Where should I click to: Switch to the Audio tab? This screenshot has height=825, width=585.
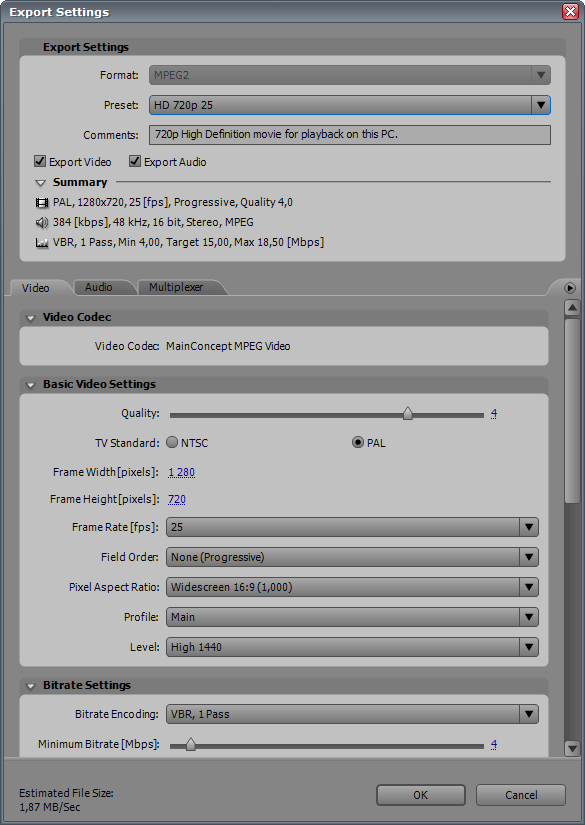coord(99,287)
